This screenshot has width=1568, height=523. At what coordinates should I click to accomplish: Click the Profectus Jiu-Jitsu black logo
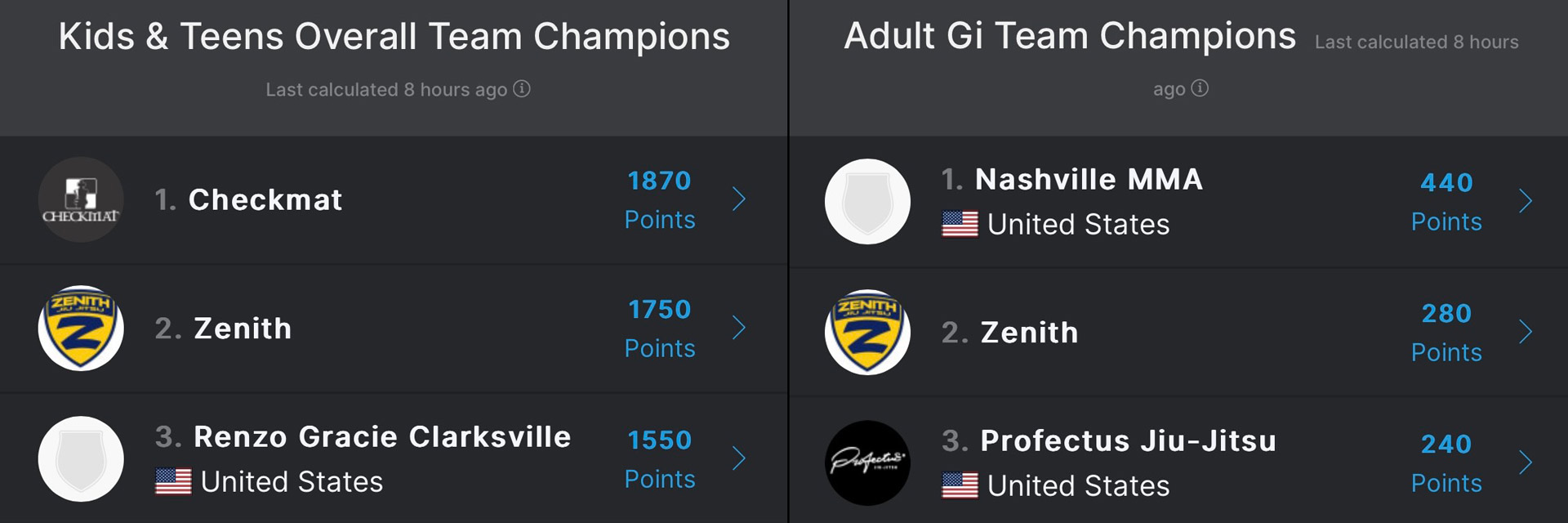coord(867,463)
